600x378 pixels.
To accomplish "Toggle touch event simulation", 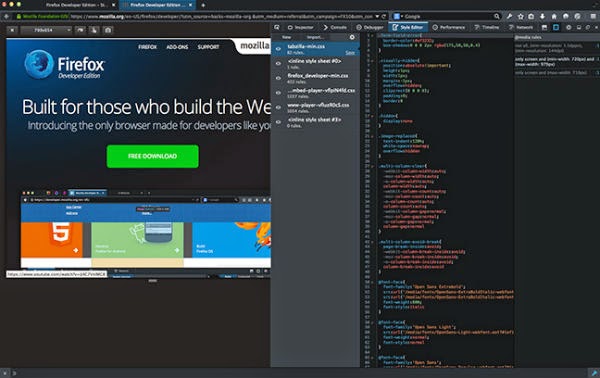I will point(94,30).
